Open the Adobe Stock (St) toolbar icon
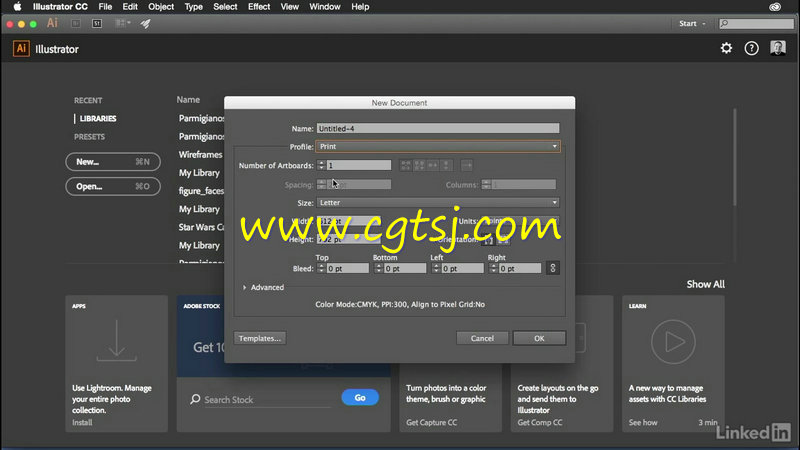Viewport: 800px width, 450px height. click(97, 23)
